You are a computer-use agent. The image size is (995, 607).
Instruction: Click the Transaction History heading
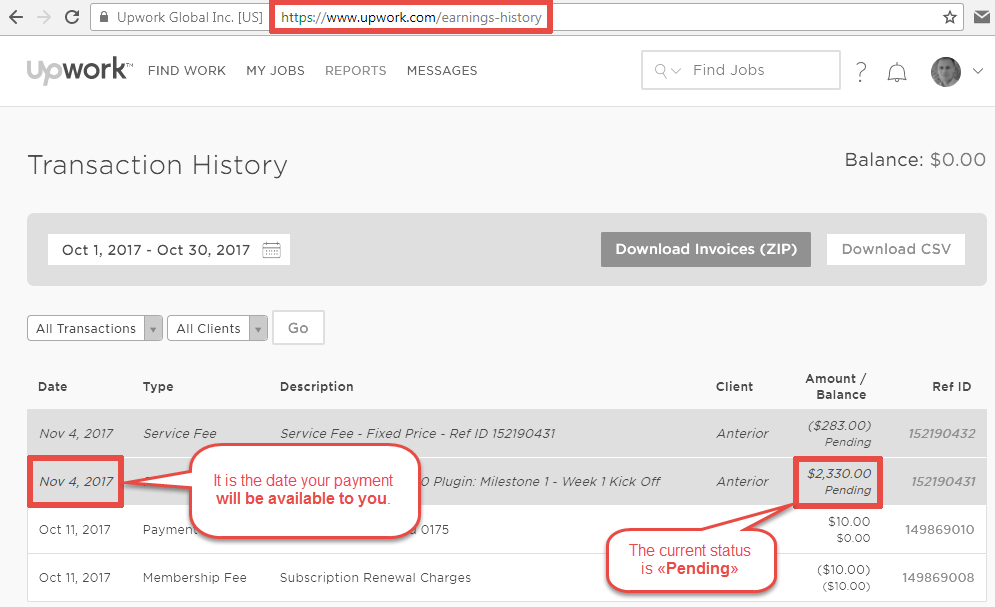click(157, 166)
